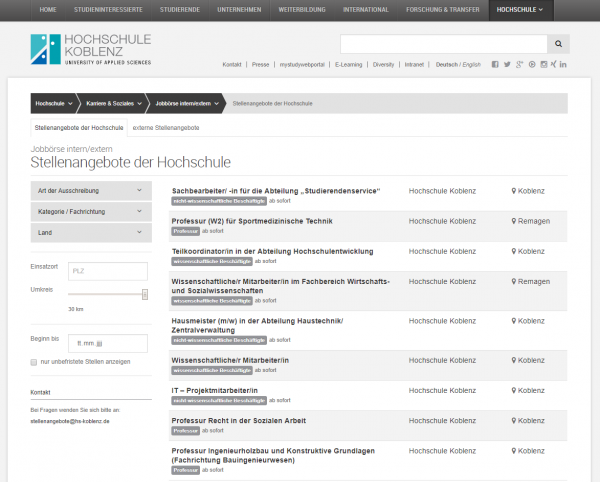
Task: Click the '30 km' Umkreis value
Action: click(x=76, y=309)
